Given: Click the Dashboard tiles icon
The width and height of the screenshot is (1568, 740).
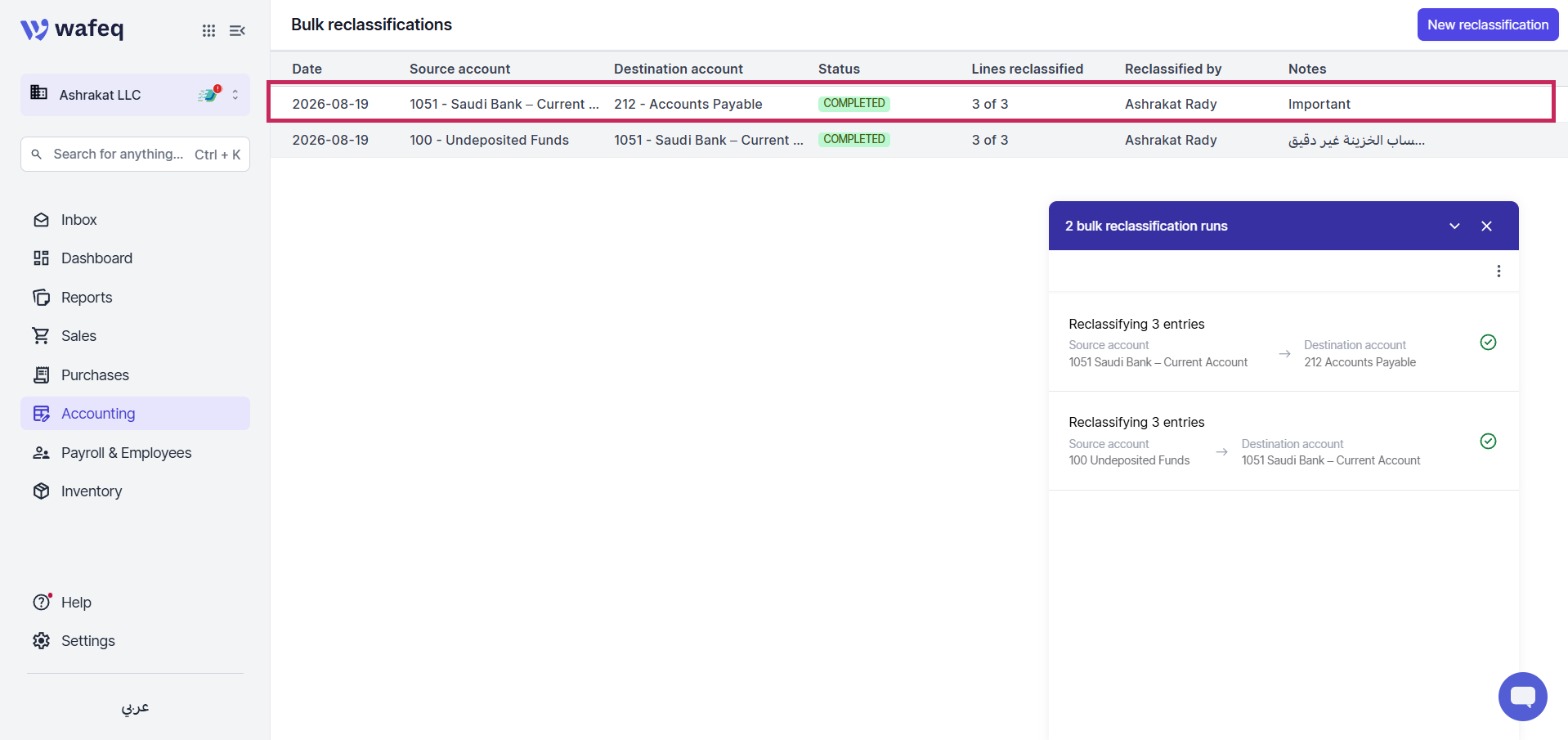Looking at the screenshot, I should [x=41, y=258].
